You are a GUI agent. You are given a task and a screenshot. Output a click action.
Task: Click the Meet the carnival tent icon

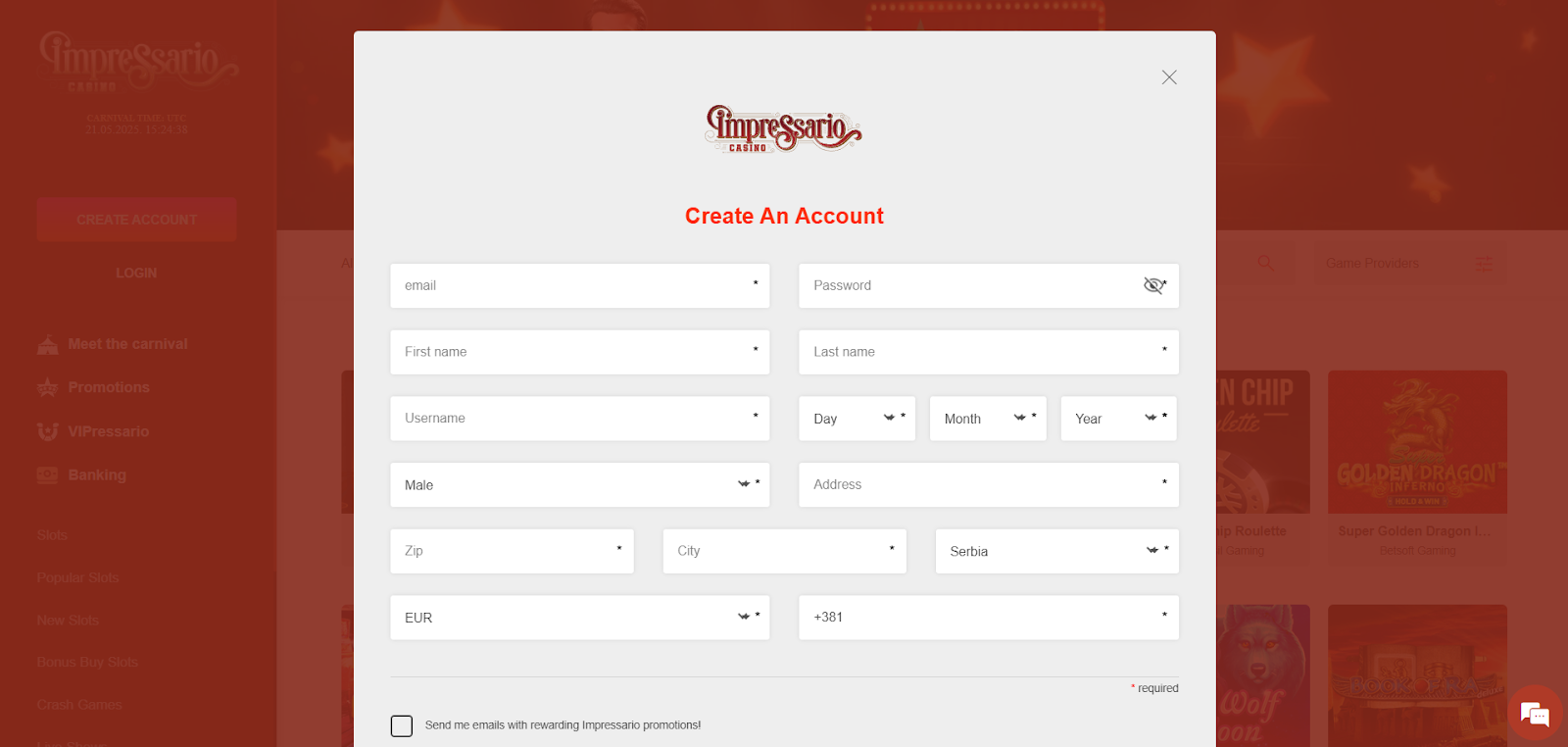click(x=48, y=344)
